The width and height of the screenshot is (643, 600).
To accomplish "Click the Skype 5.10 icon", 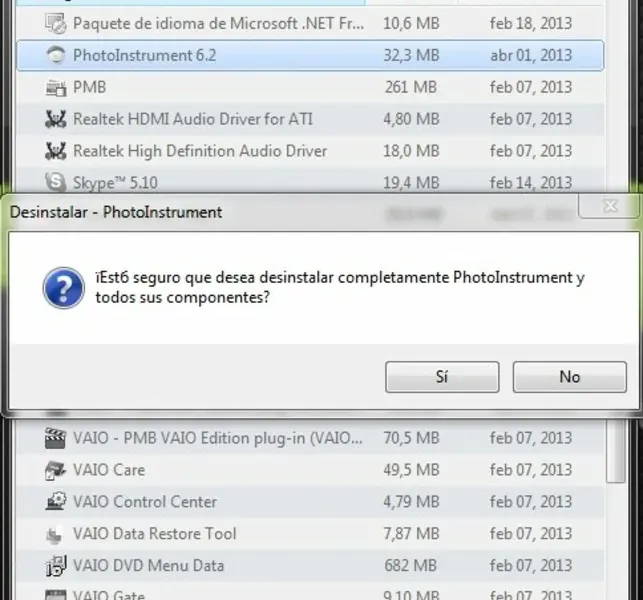I will click(x=56, y=183).
